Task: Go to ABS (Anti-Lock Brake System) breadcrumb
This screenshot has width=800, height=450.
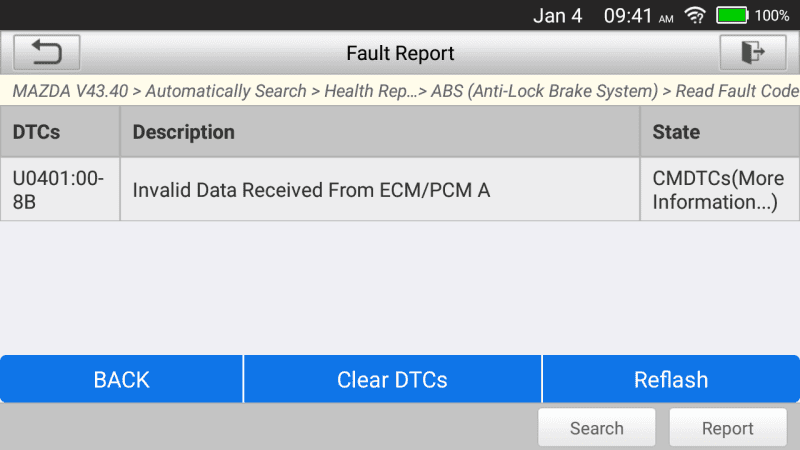Action: (544, 91)
